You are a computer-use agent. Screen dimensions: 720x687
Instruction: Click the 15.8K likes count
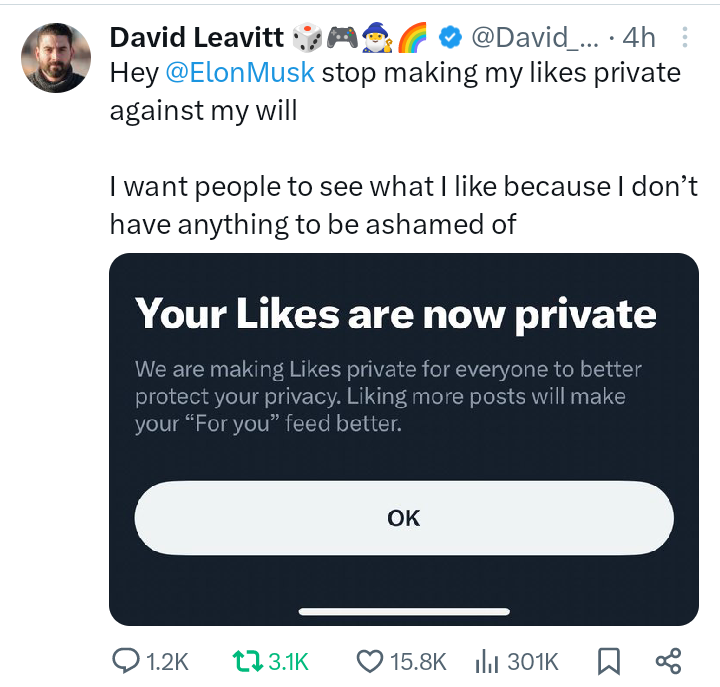point(417,661)
